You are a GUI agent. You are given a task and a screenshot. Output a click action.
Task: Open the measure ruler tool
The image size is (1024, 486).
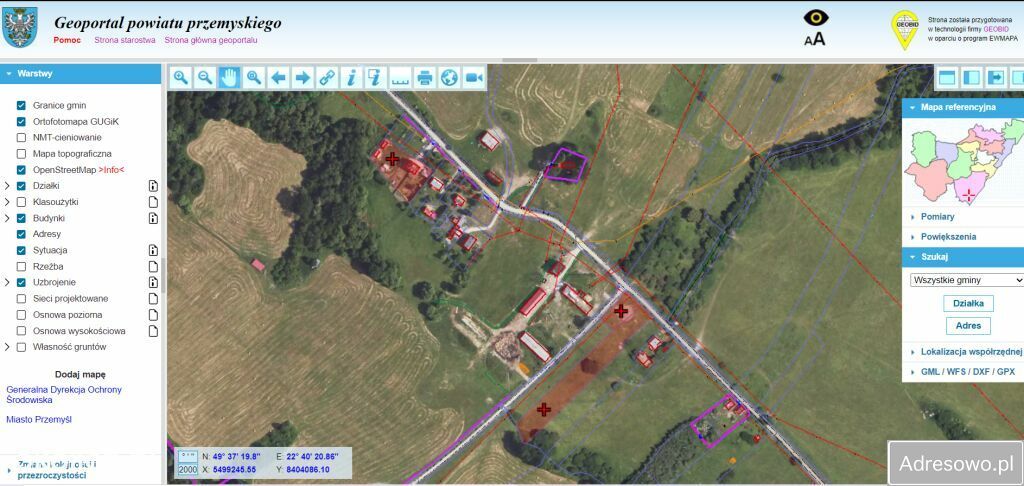pos(400,78)
